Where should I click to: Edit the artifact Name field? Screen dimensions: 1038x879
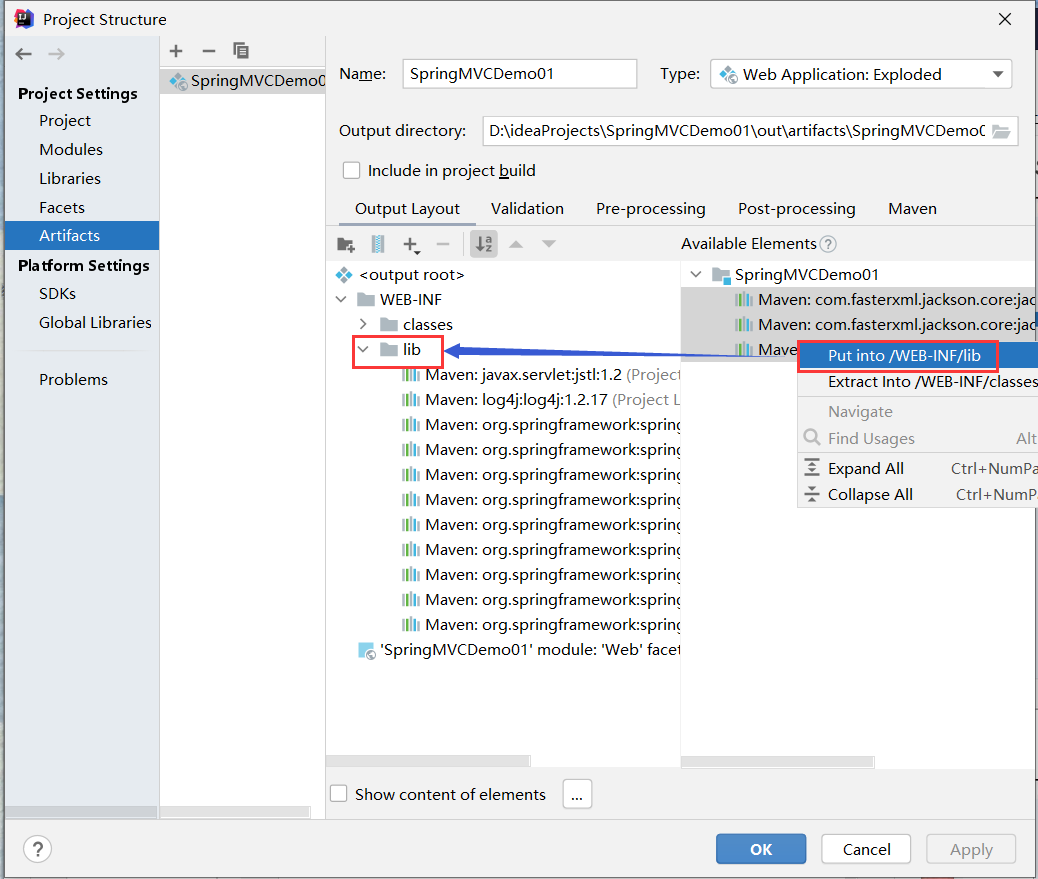520,74
